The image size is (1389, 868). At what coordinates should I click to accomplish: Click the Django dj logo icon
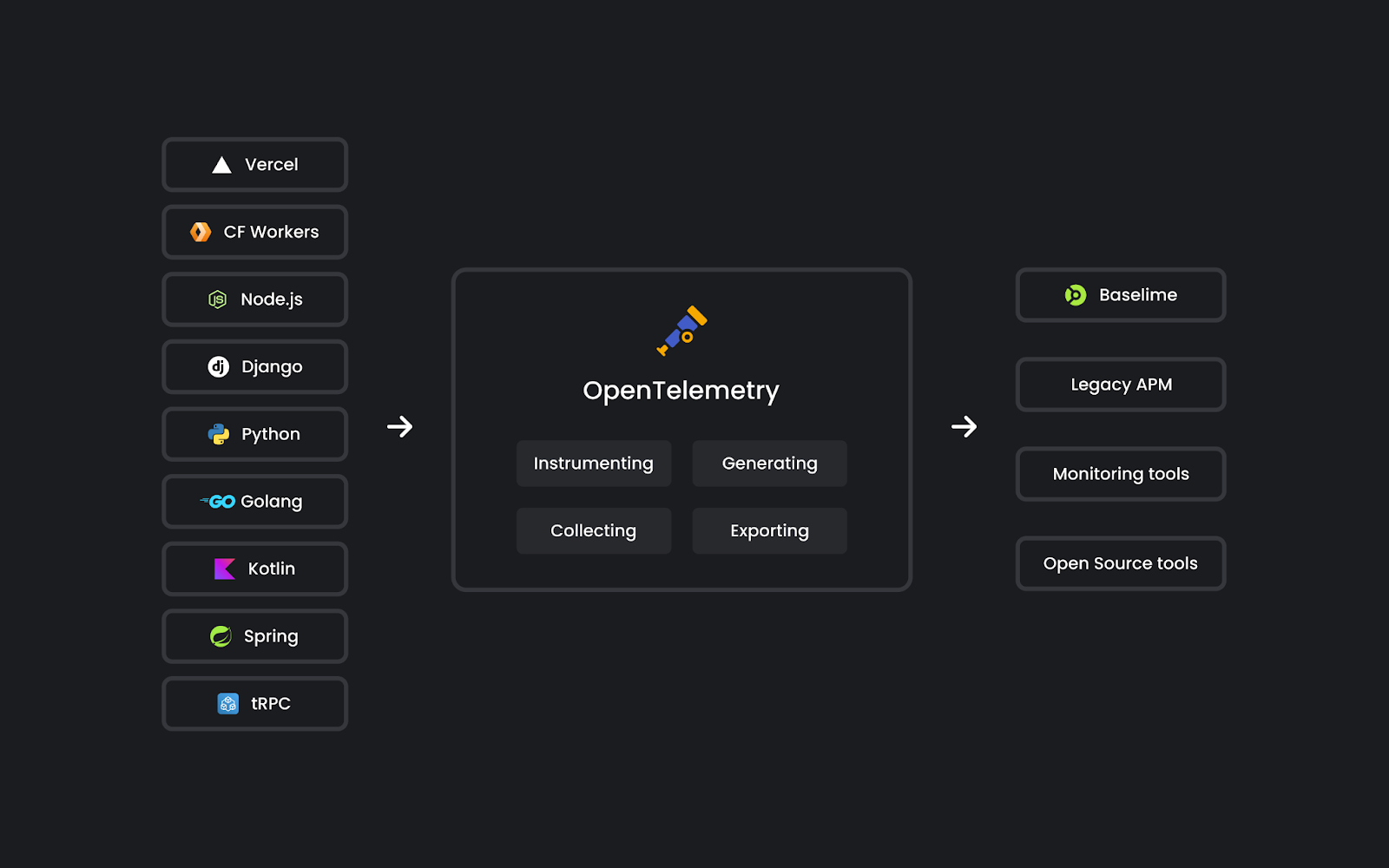pos(218,367)
